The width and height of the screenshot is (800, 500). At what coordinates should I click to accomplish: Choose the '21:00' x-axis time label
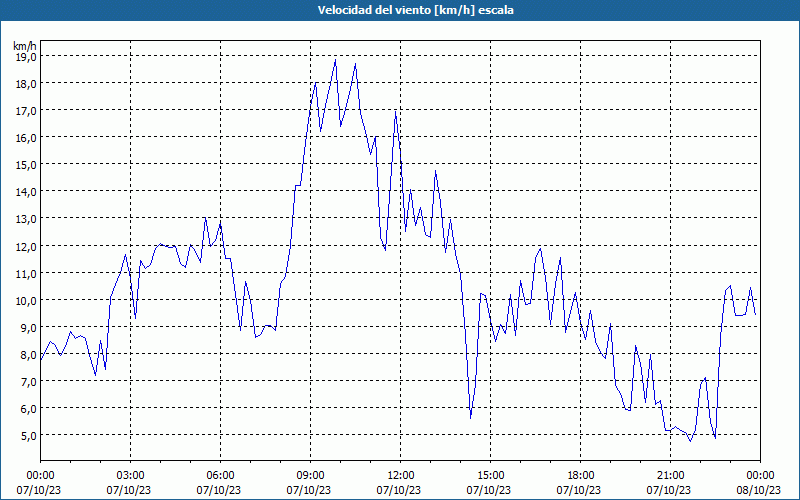coord(670,476)
